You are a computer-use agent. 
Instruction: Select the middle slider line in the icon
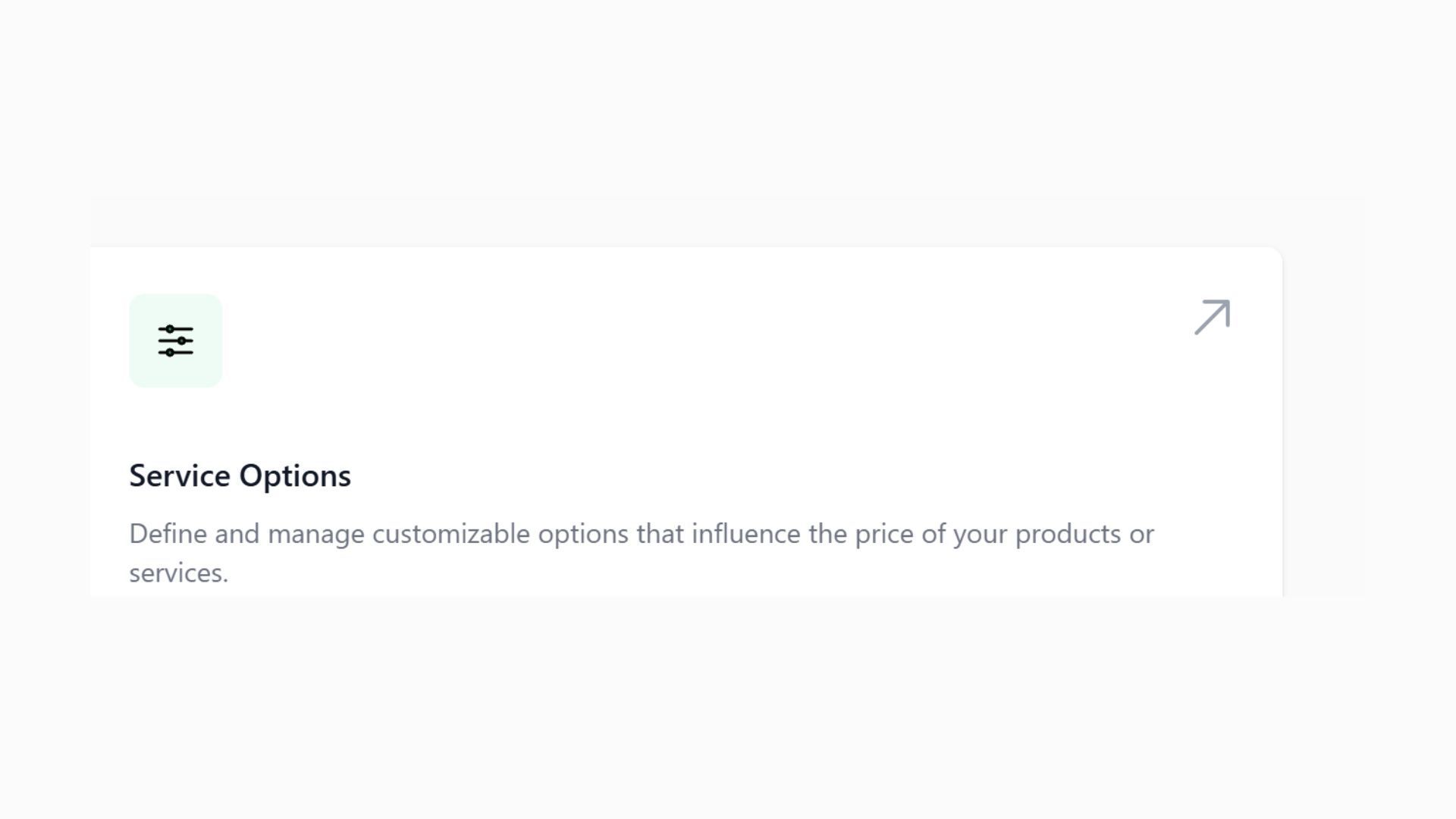tap(176, 340)
